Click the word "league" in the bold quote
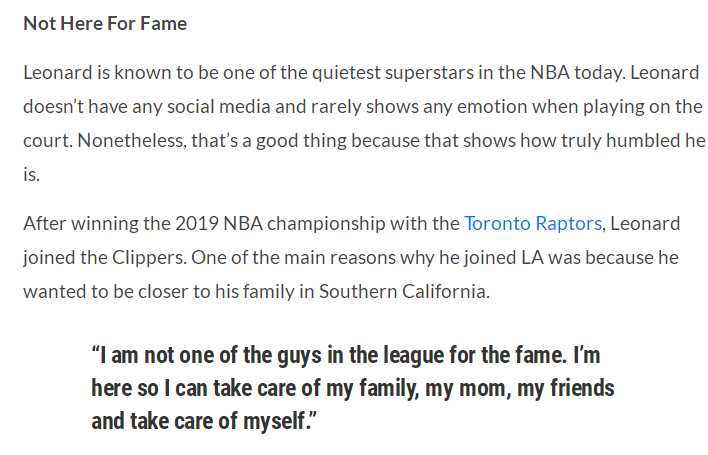 413,356
